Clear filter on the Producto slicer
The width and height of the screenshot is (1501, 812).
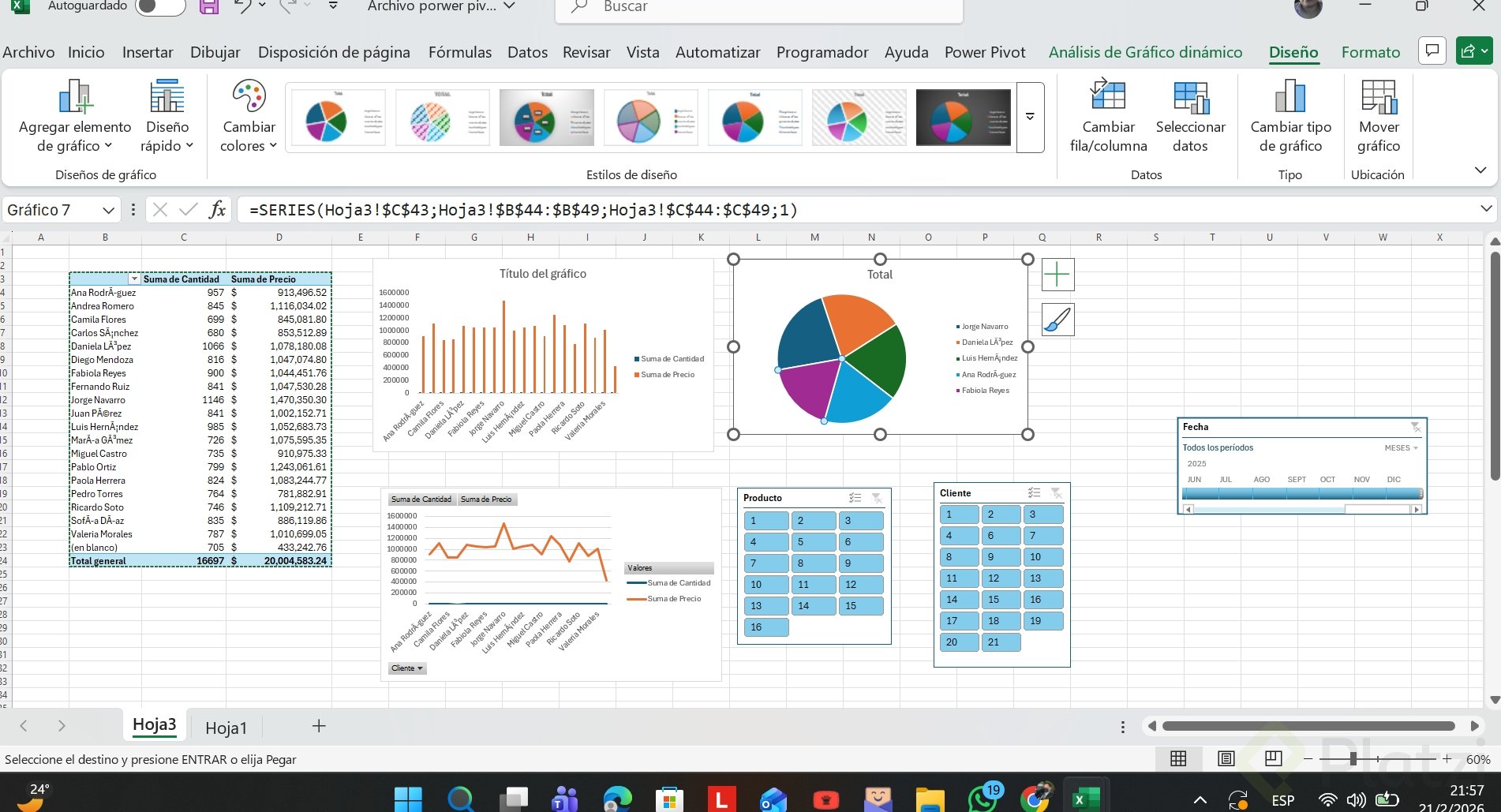coord(877,498)
